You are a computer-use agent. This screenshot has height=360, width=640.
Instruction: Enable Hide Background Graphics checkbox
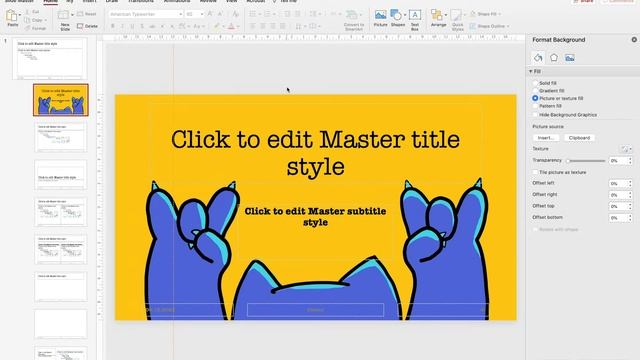[x=535, y=115]
